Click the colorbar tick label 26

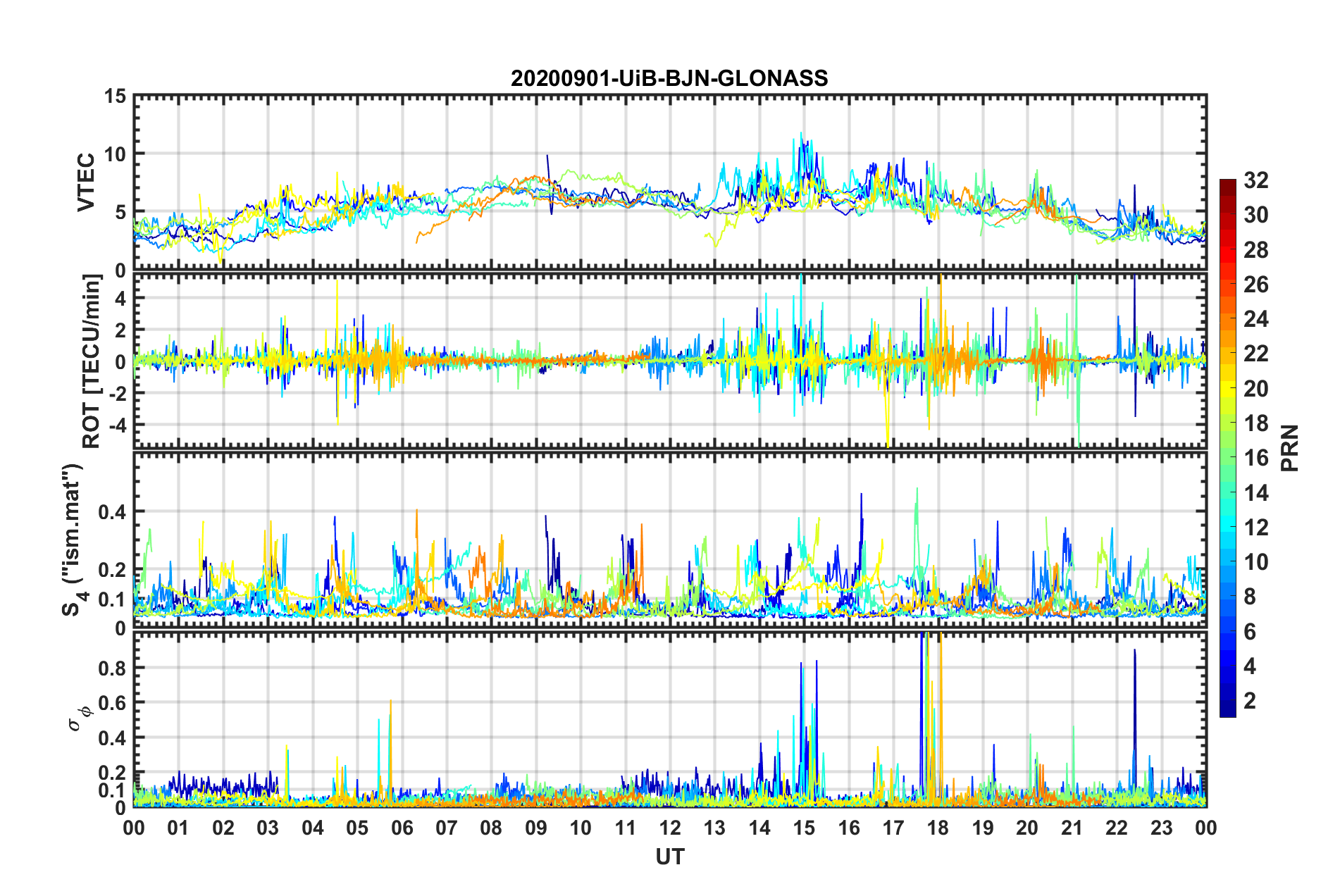pos(1255,285)
